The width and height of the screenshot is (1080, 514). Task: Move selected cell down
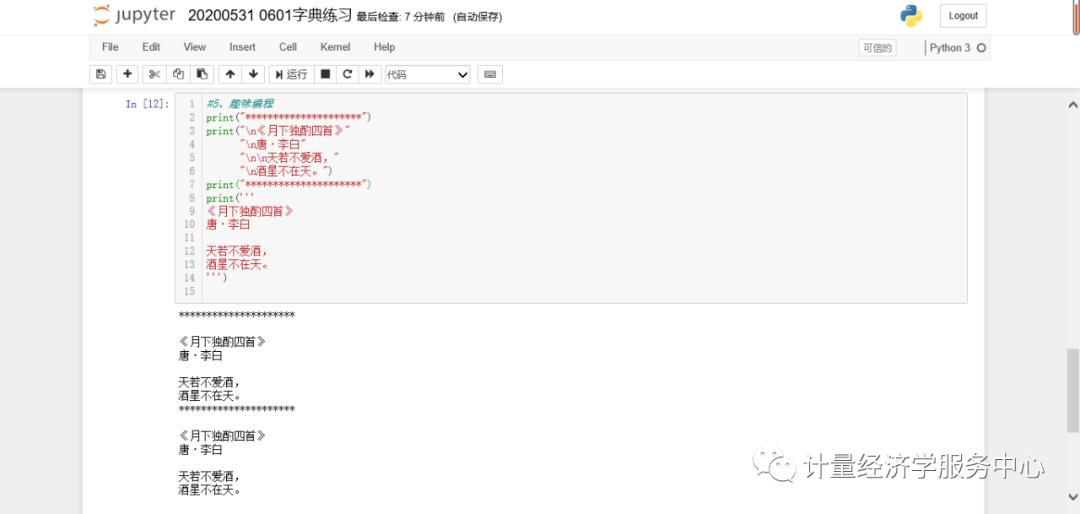(253, 74)
